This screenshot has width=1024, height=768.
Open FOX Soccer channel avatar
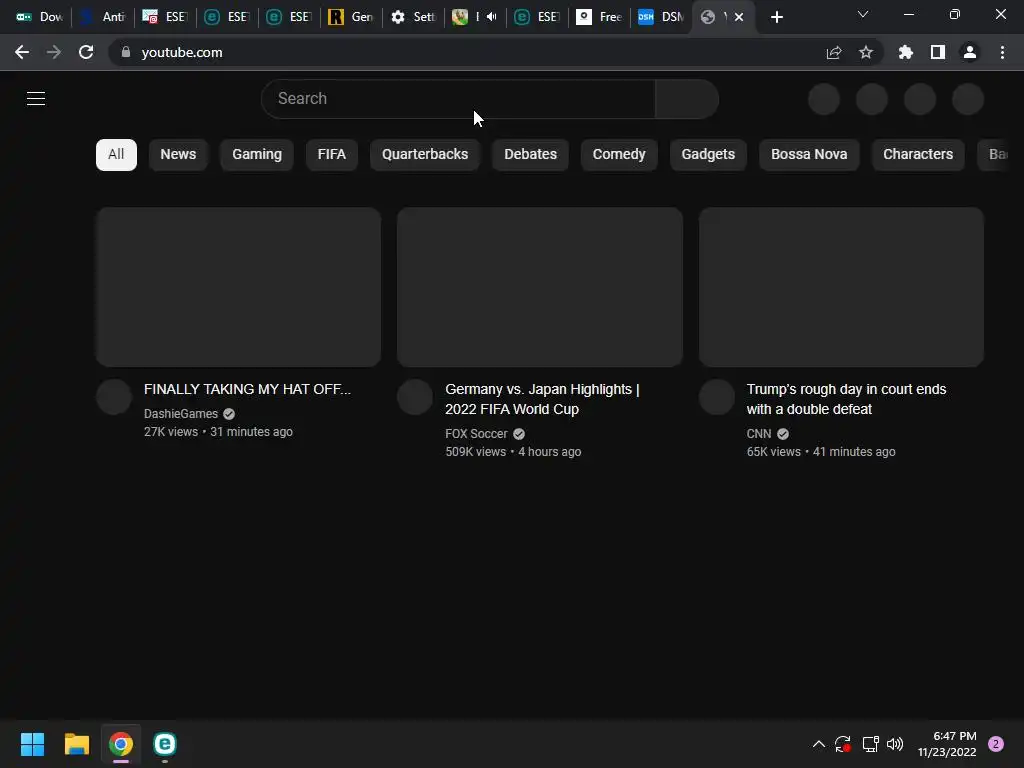click(415, 397)
